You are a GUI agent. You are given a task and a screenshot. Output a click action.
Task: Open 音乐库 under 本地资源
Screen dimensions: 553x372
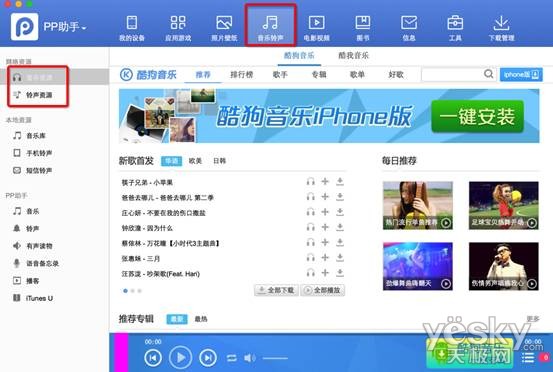pos(36,136)
